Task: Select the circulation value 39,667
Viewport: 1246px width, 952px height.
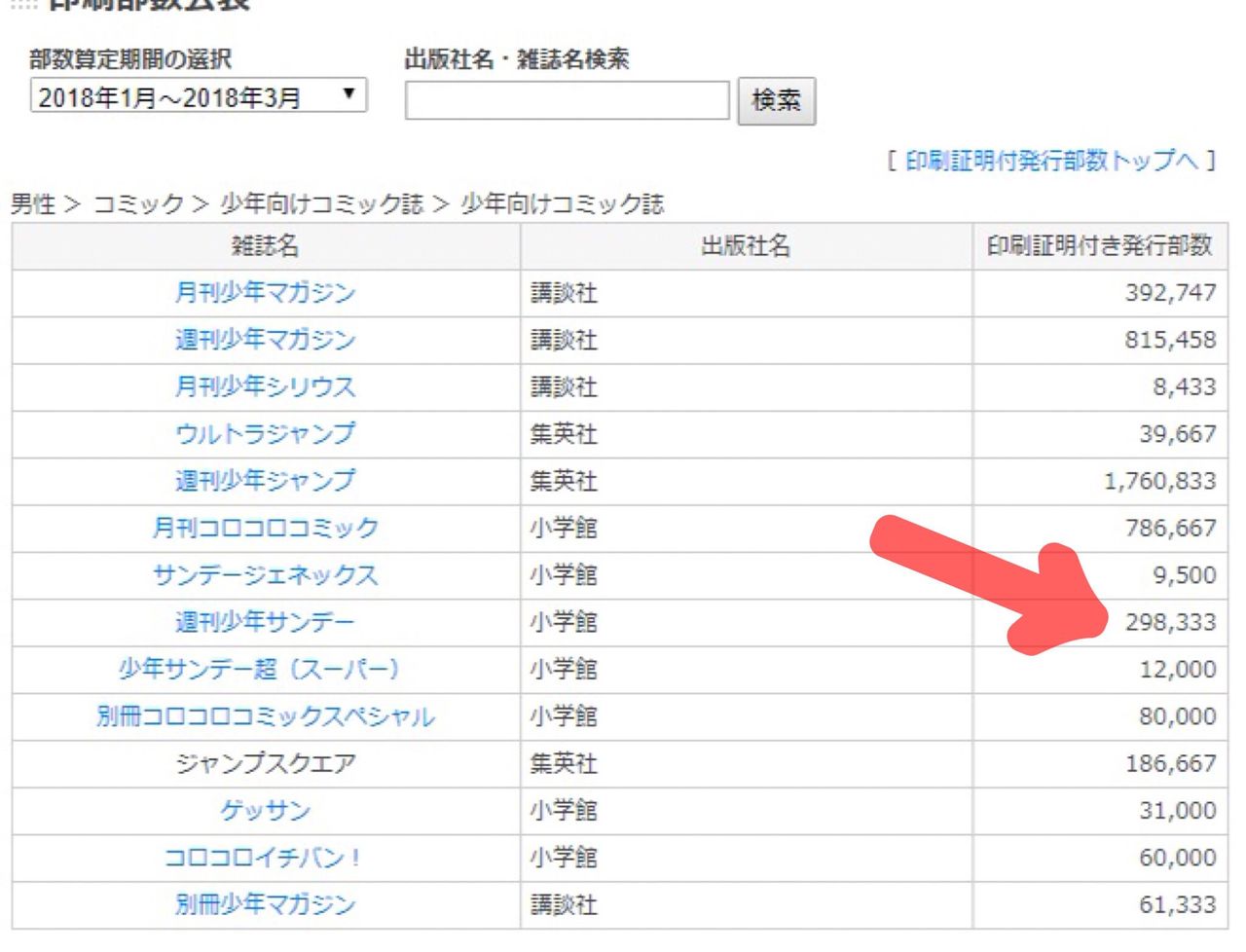Action: point(1178,433)
